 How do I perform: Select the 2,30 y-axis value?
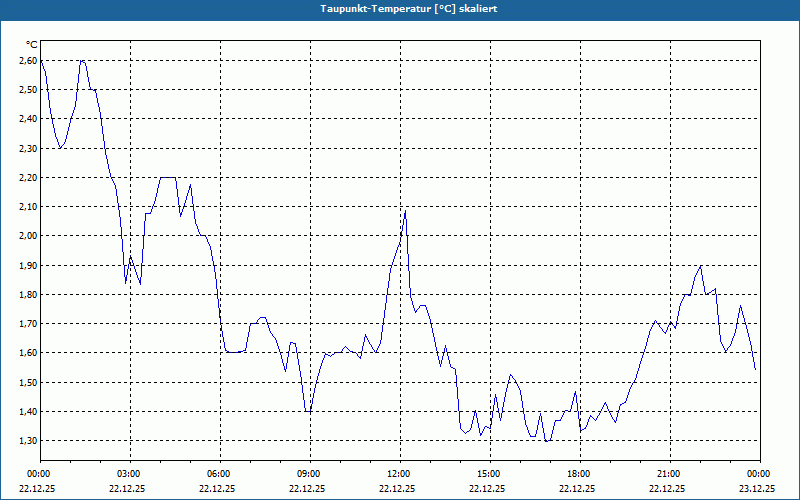coord(28,148)
